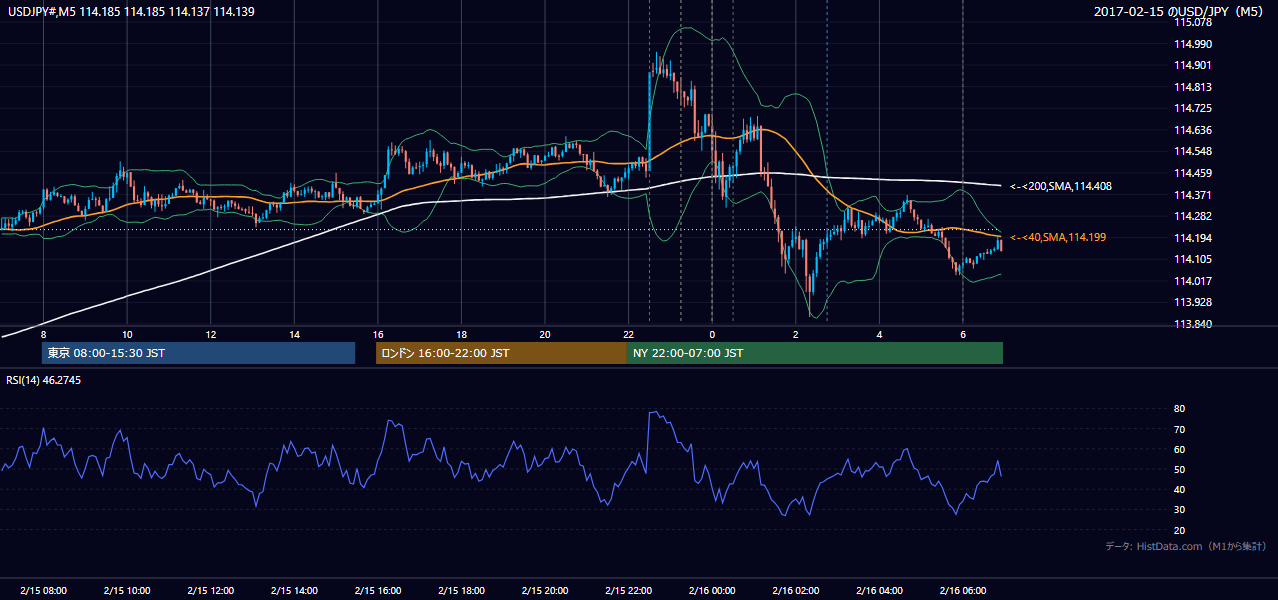Select the Tokyo 08:00-15:30 JST session bar

coord(198,353)
